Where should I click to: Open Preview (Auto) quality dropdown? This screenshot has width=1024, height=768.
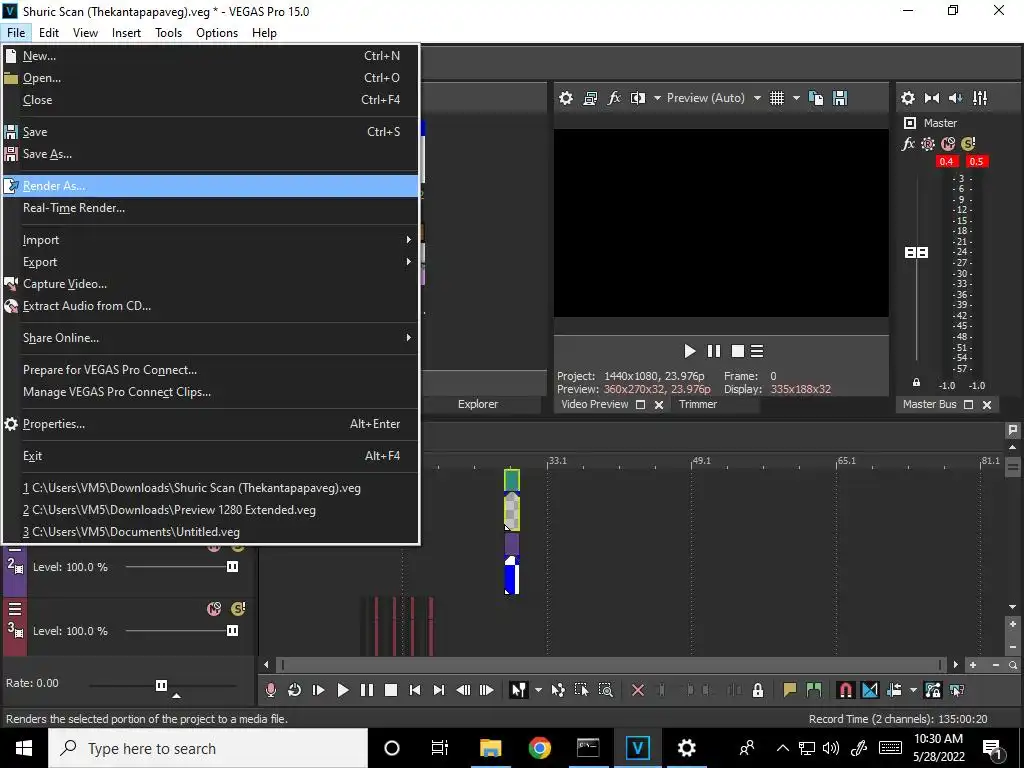coord(714,98)
